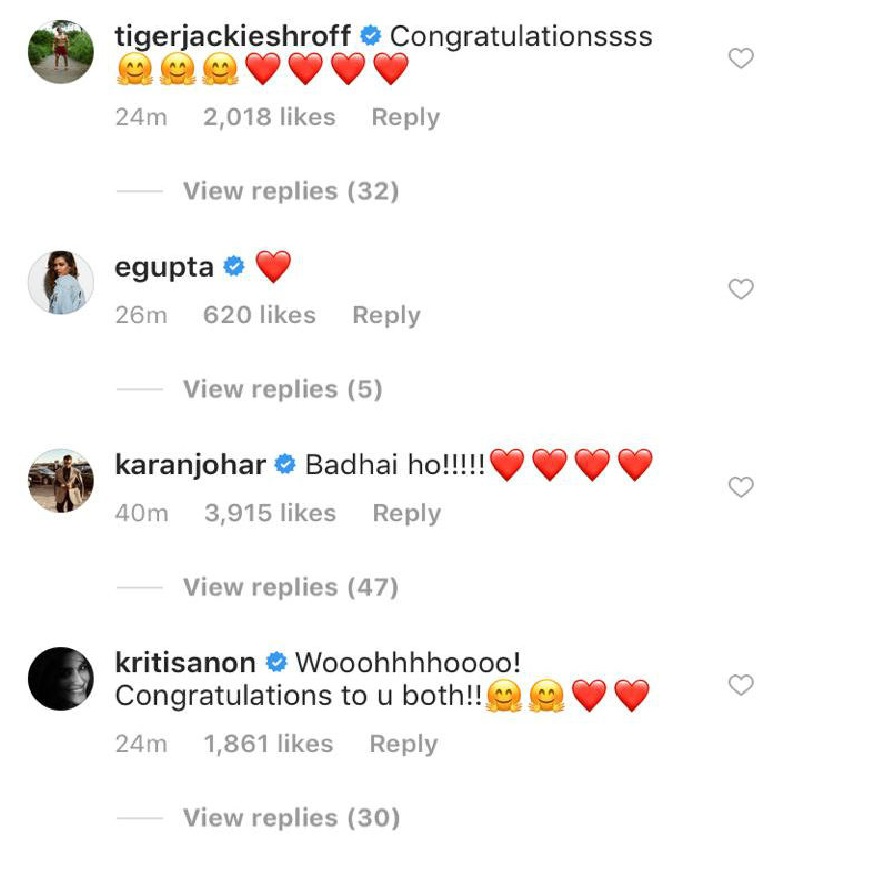Expand View replies (5)
This screenshot has width=888, height=882.
[x=283, y=389]
